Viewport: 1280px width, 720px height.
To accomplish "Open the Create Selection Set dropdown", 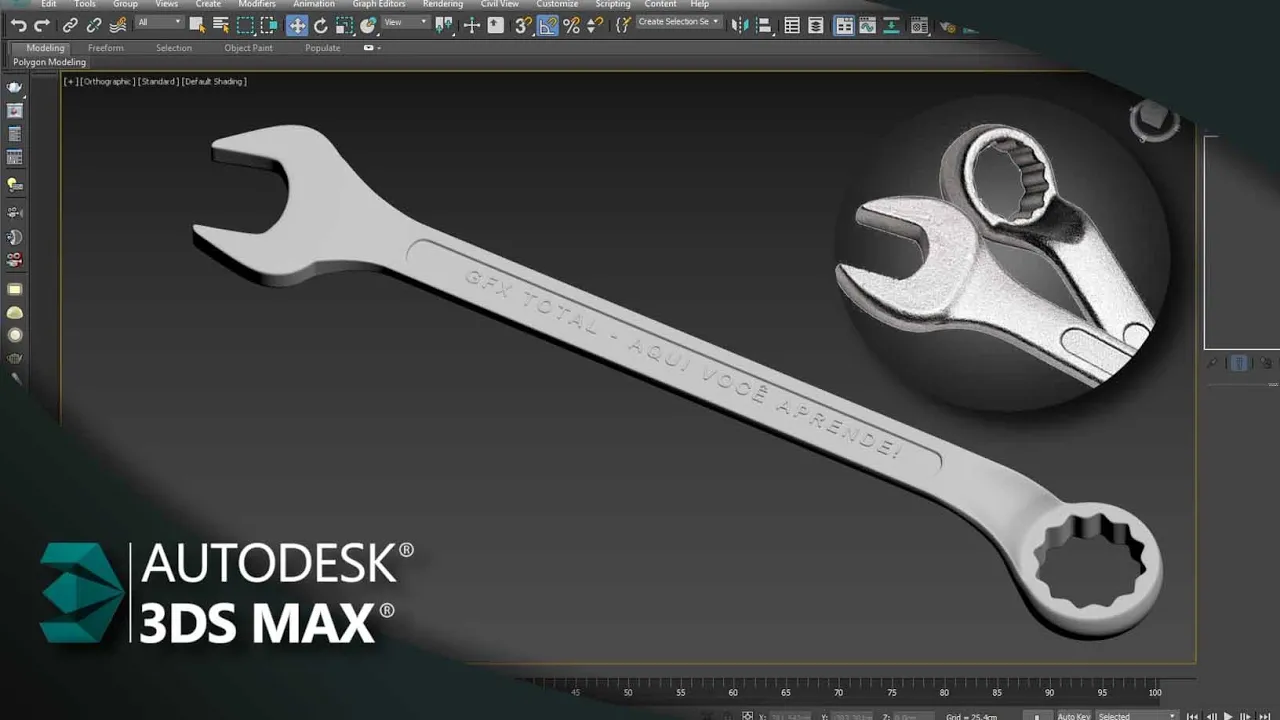I will [679, 22].
